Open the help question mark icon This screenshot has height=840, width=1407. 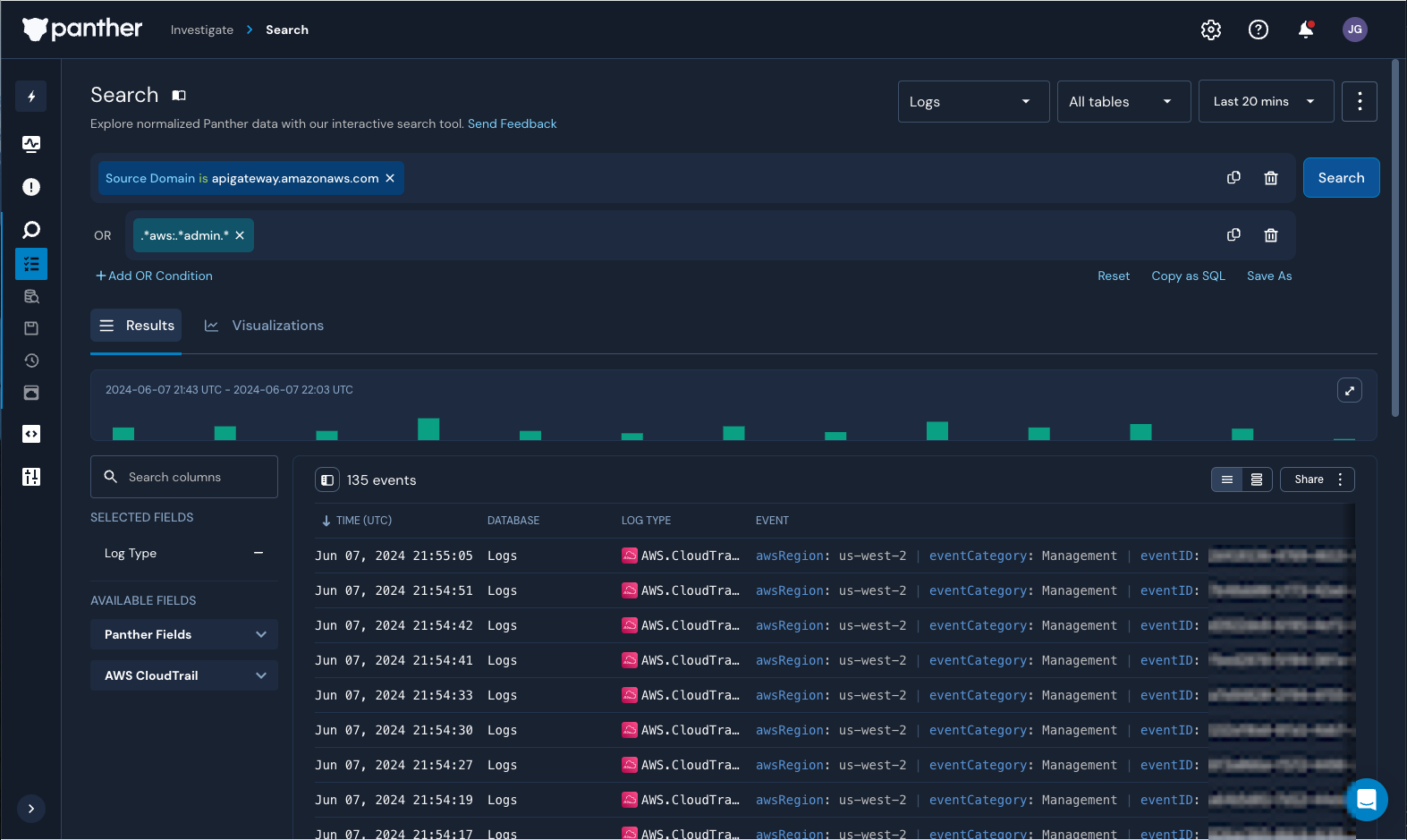[x=1259, y=30]
